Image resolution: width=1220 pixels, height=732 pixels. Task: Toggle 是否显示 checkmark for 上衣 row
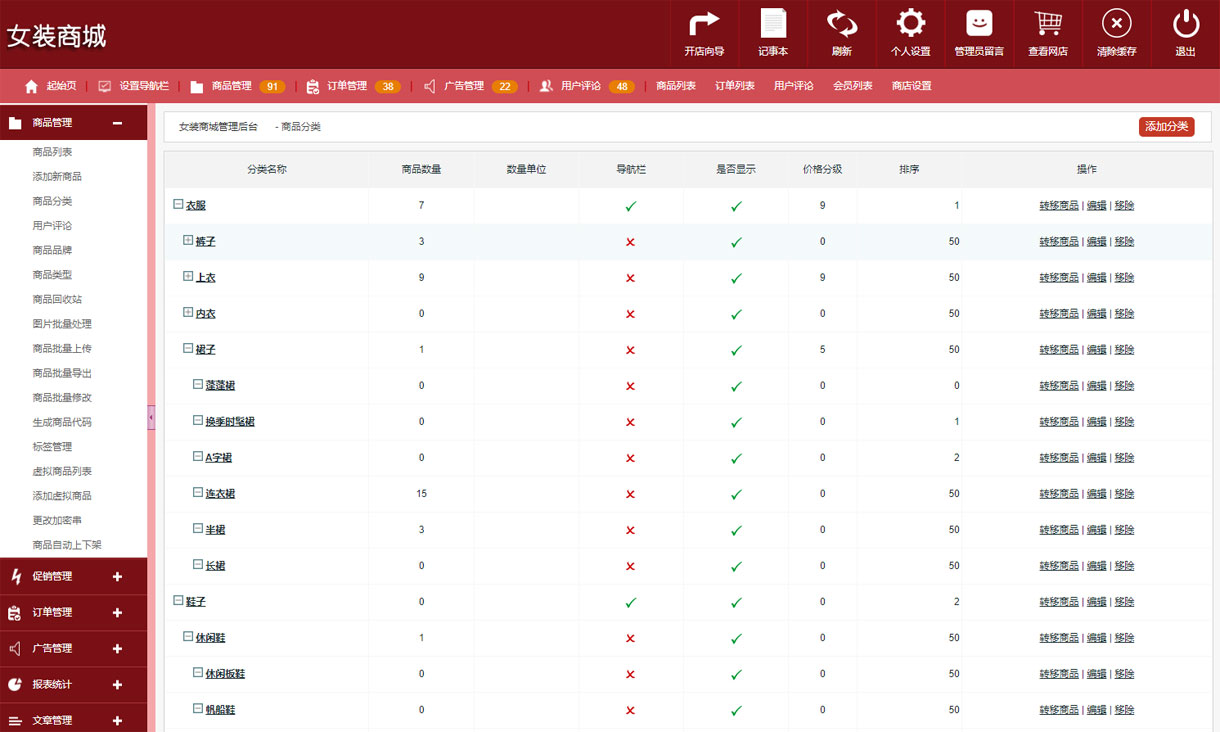(736, 278)
